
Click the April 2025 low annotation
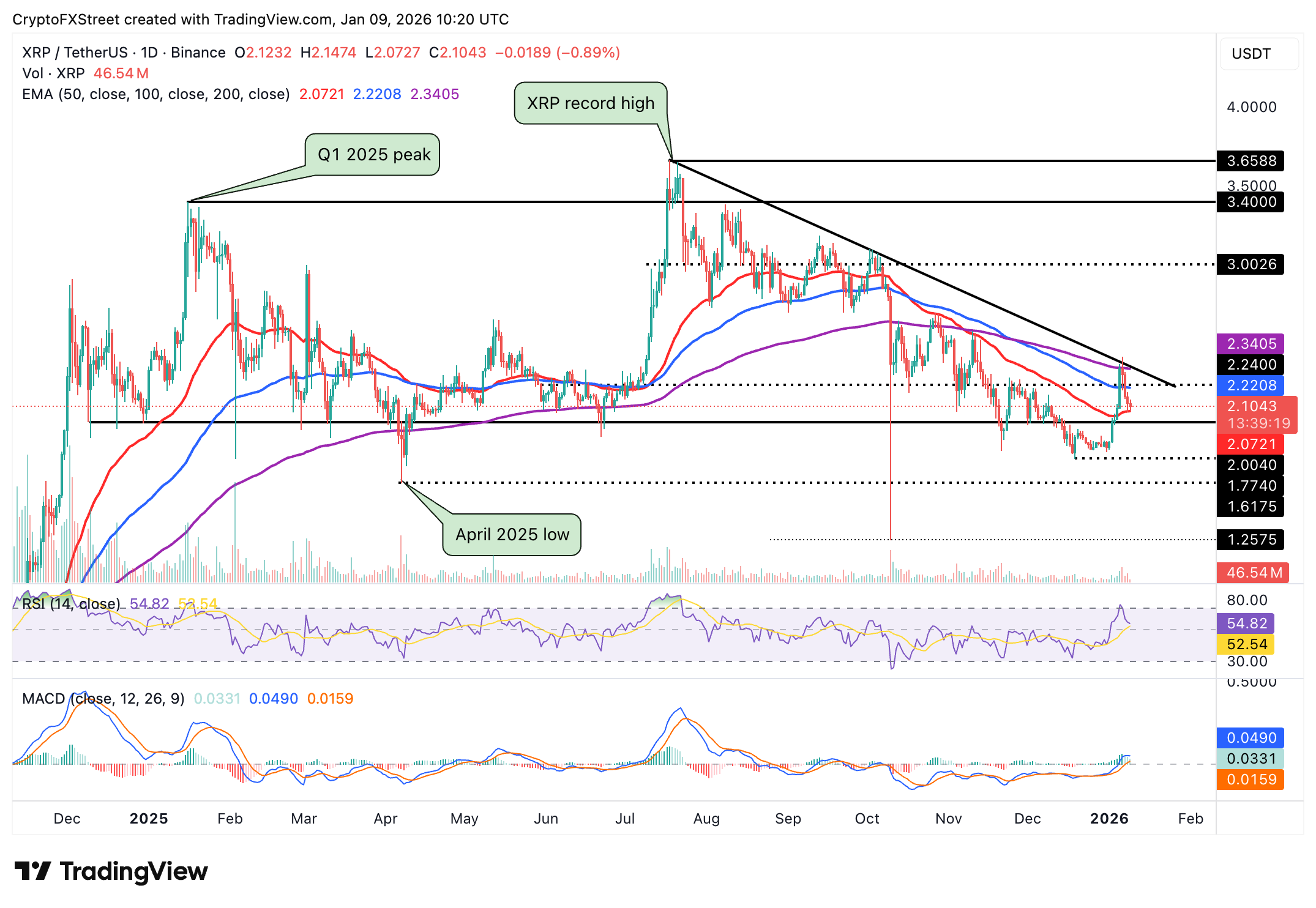[x=512, y=534]
